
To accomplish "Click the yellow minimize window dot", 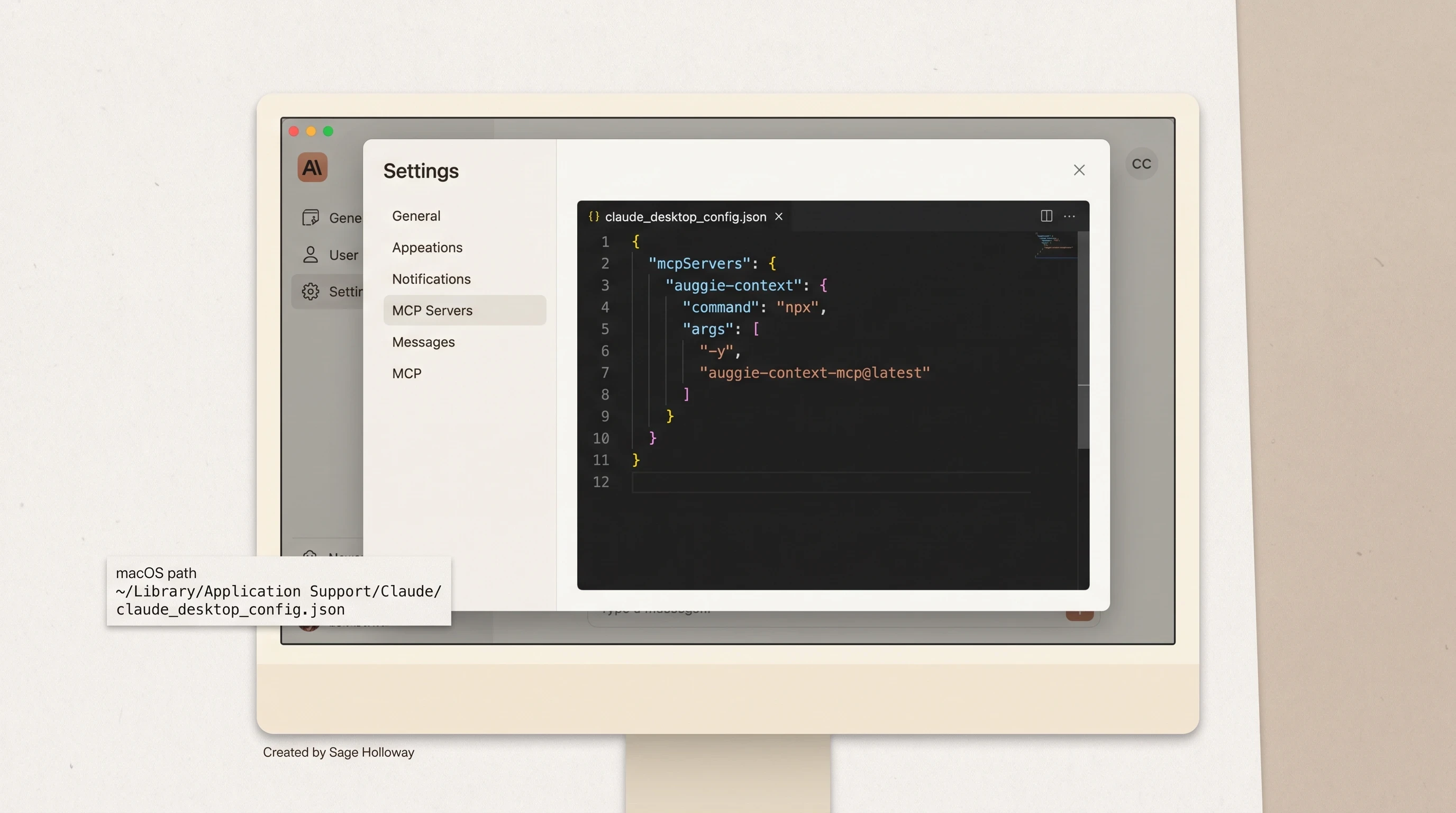I will (x=311, y=131).
